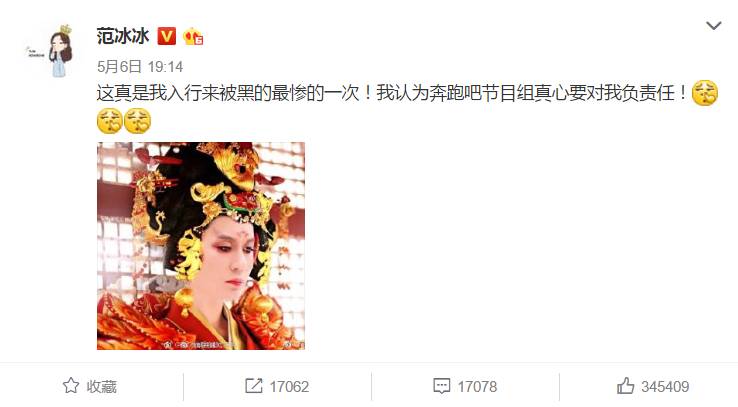Enlarge the attached costume photo
738x407 pixels.
point(201,246)
